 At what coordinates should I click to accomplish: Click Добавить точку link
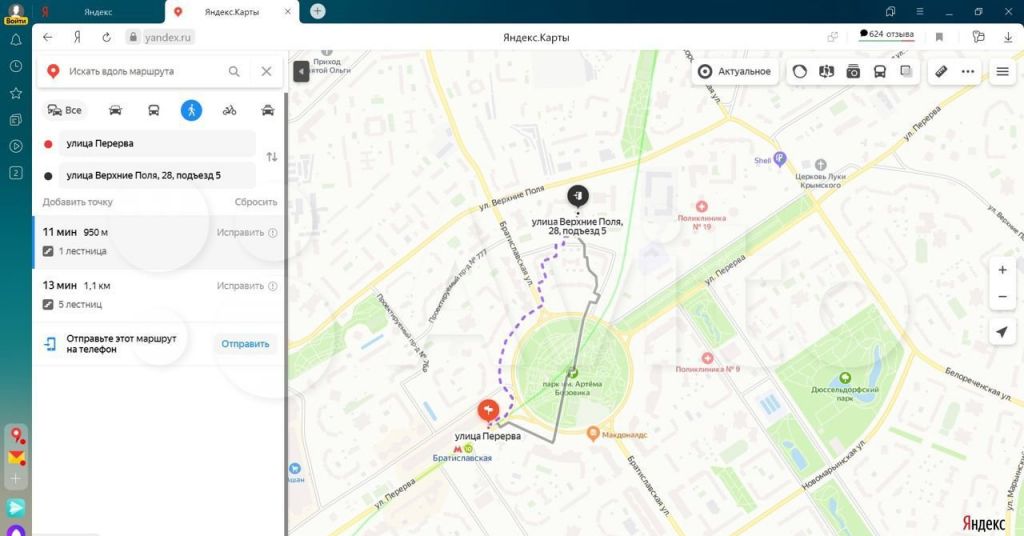[x=78, y=202]
